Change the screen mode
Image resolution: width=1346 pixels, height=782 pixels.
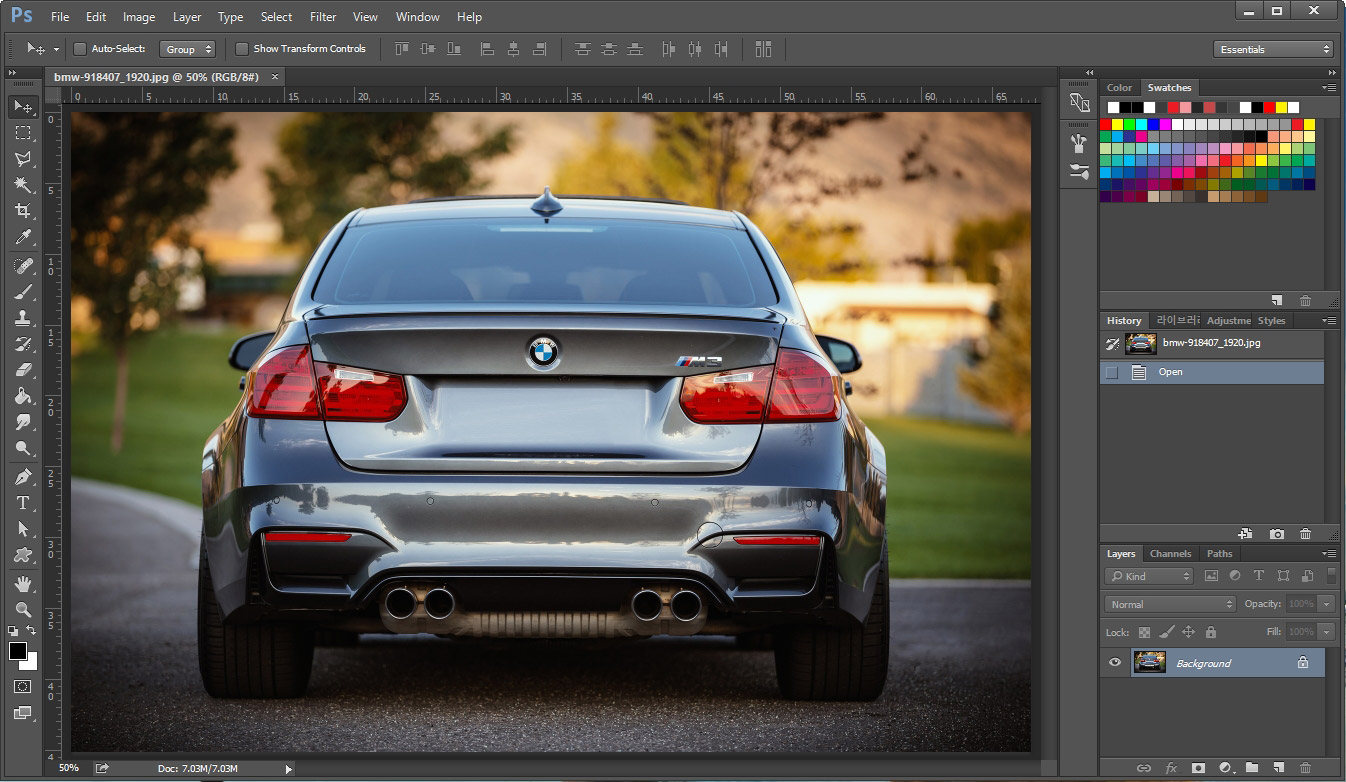22,713
